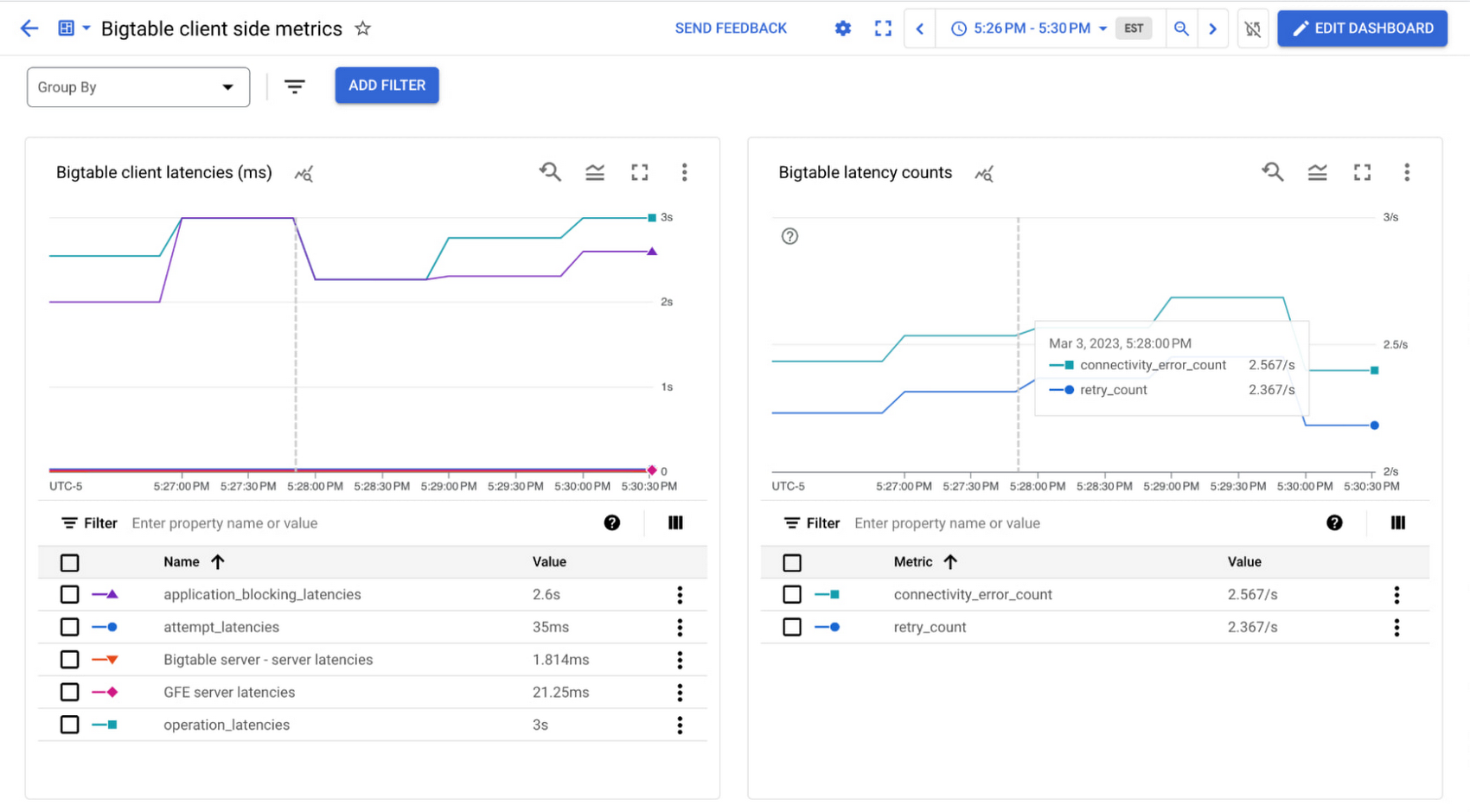Check application_blocking_latencies row
Image resolution: width=1470 pixels, height=812 pixels.
70,595
